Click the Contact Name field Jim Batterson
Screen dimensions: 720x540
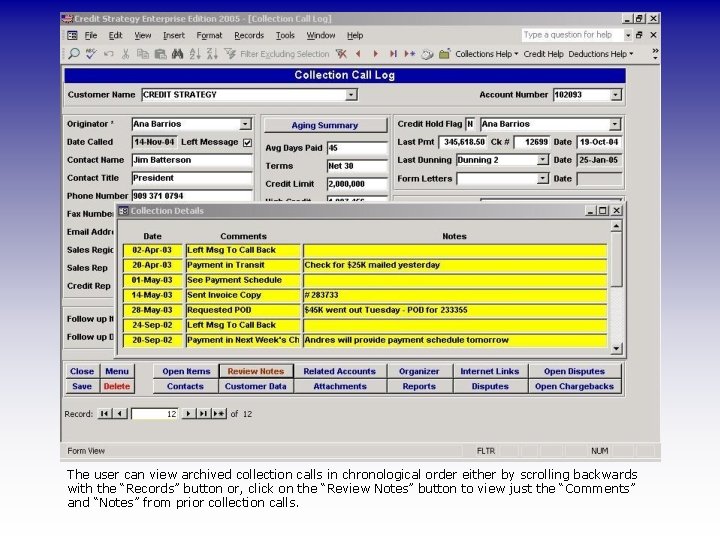(192, 160)
